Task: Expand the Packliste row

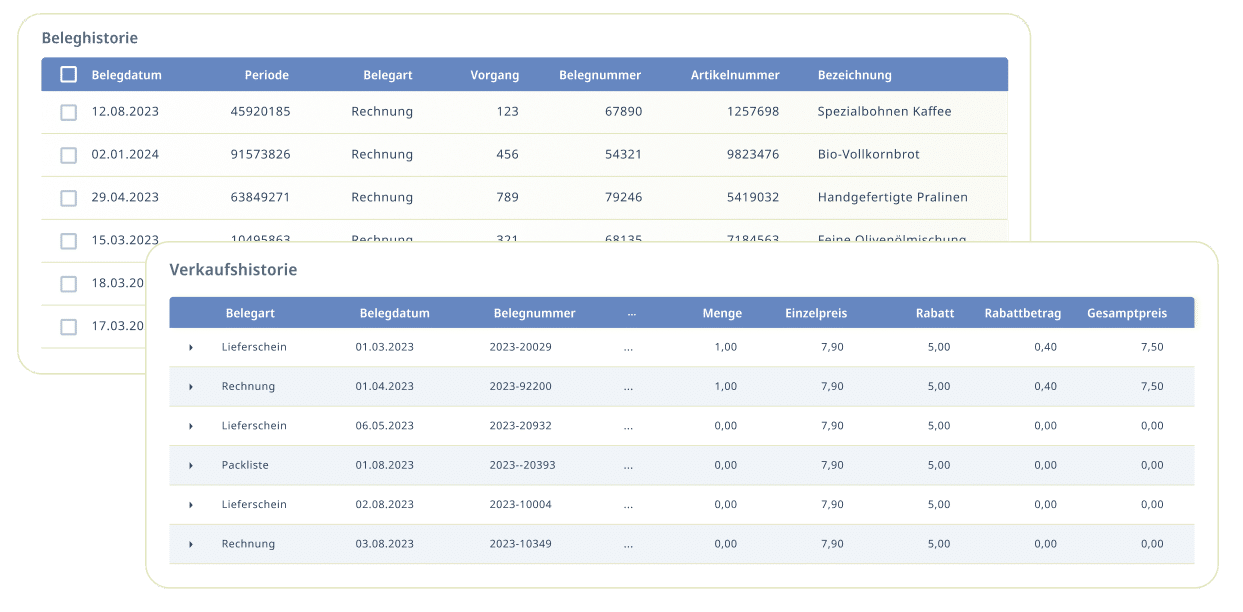Action: click(x=191, y=466)
